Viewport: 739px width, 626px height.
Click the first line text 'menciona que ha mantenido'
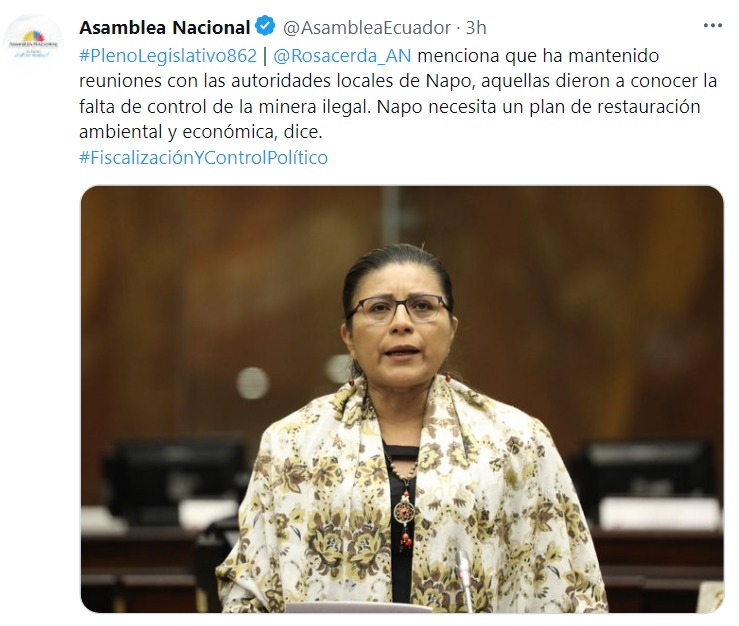pos(538,55)
